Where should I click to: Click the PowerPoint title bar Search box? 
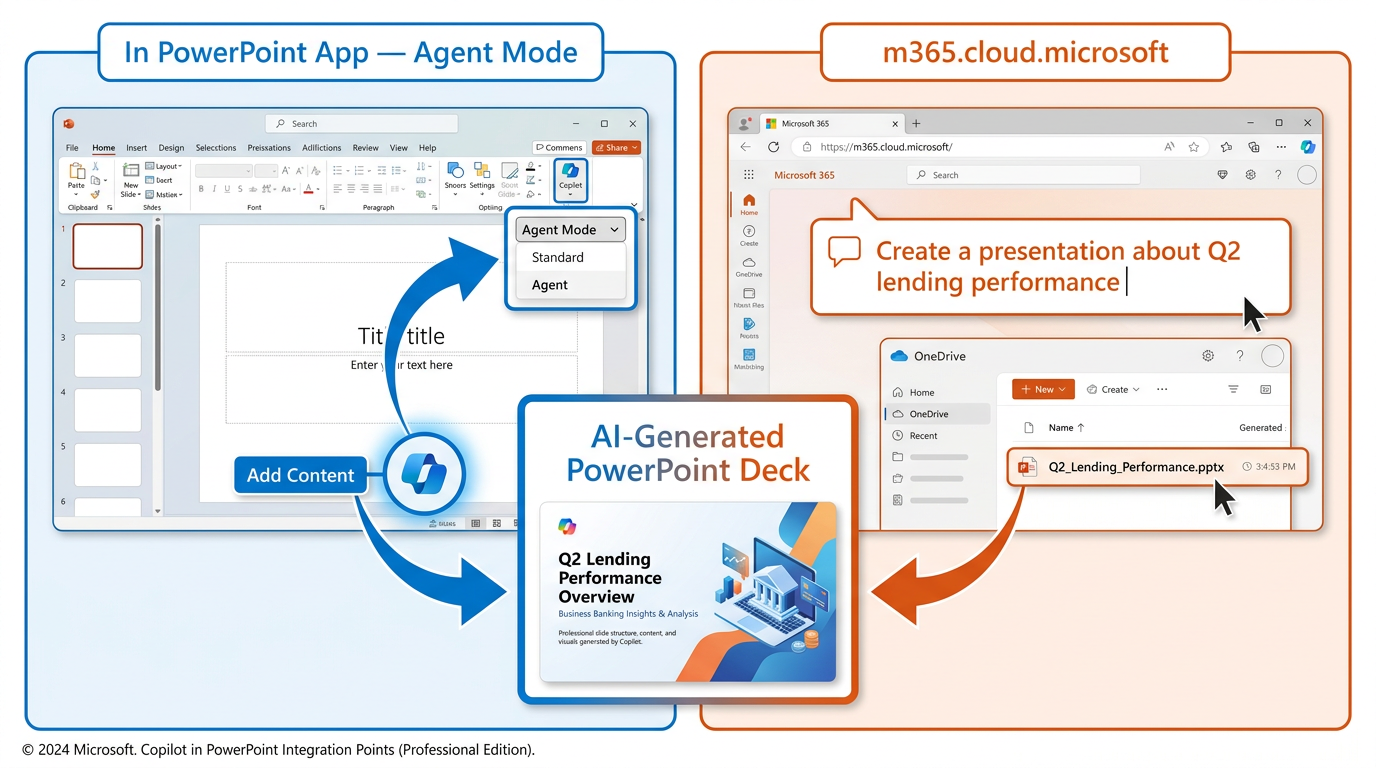[362, 124]
